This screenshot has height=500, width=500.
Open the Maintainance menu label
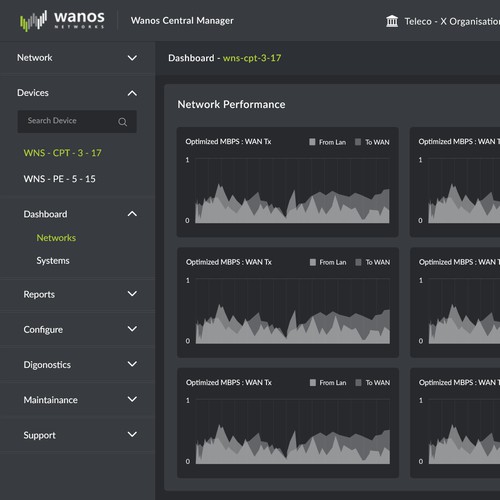coord(50,400)
